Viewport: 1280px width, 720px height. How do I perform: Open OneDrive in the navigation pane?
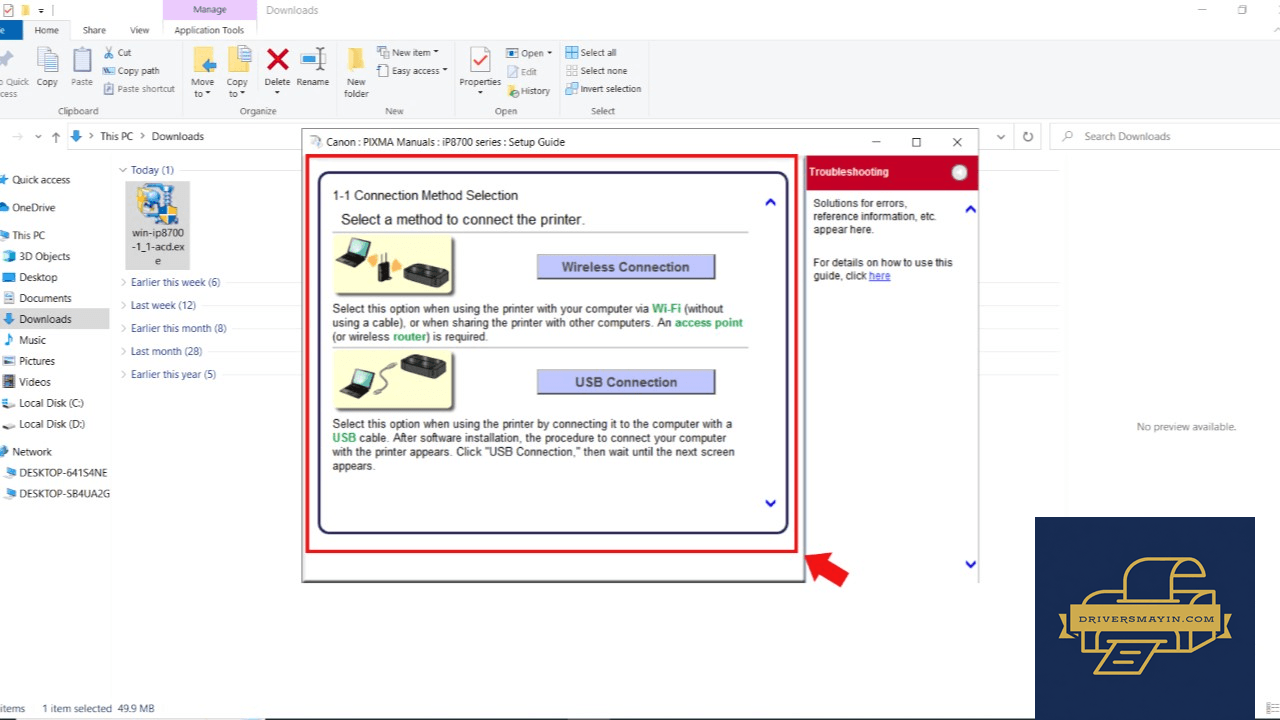pos(34,208)
